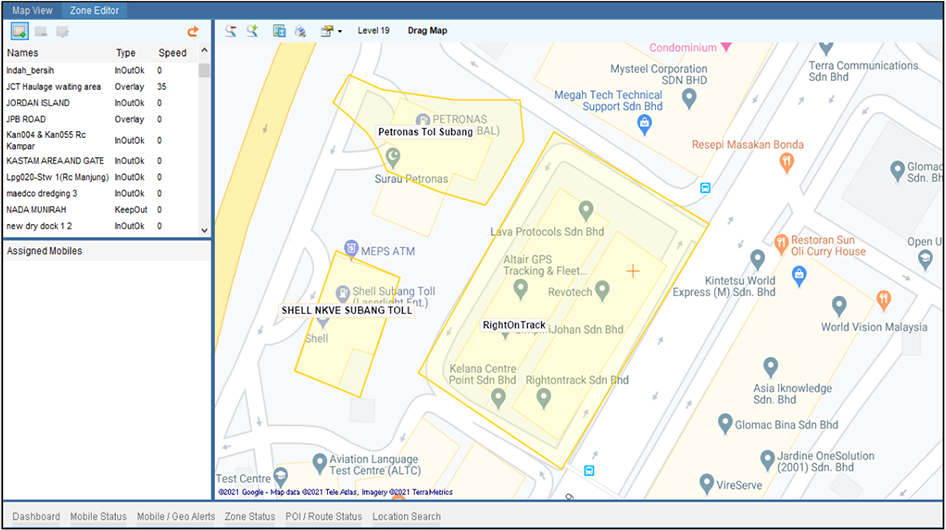This screenshot has width=946, height=530.
Task: Click the bus stop icon near Resepi Masakan Bonda
Action: click(x=705, y=188)
